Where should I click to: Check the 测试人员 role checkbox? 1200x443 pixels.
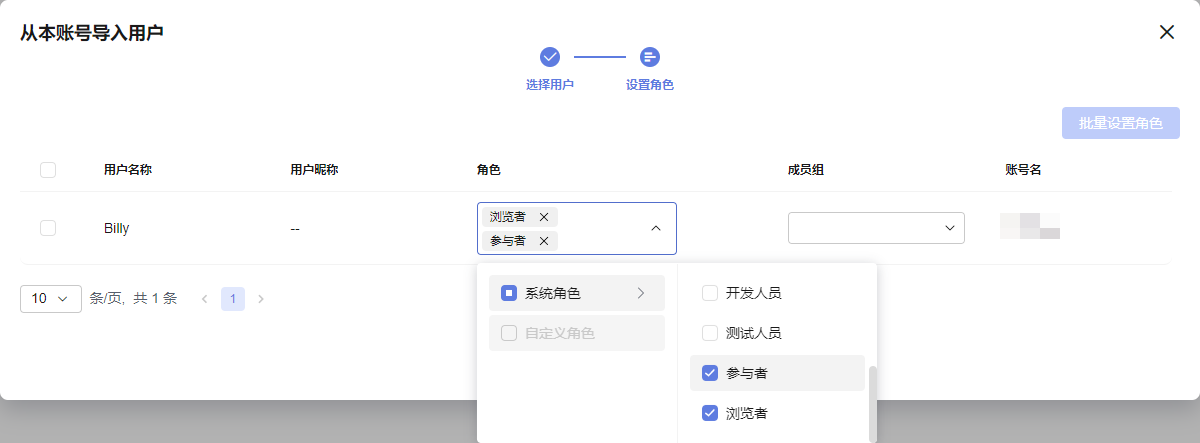(710, 333)
